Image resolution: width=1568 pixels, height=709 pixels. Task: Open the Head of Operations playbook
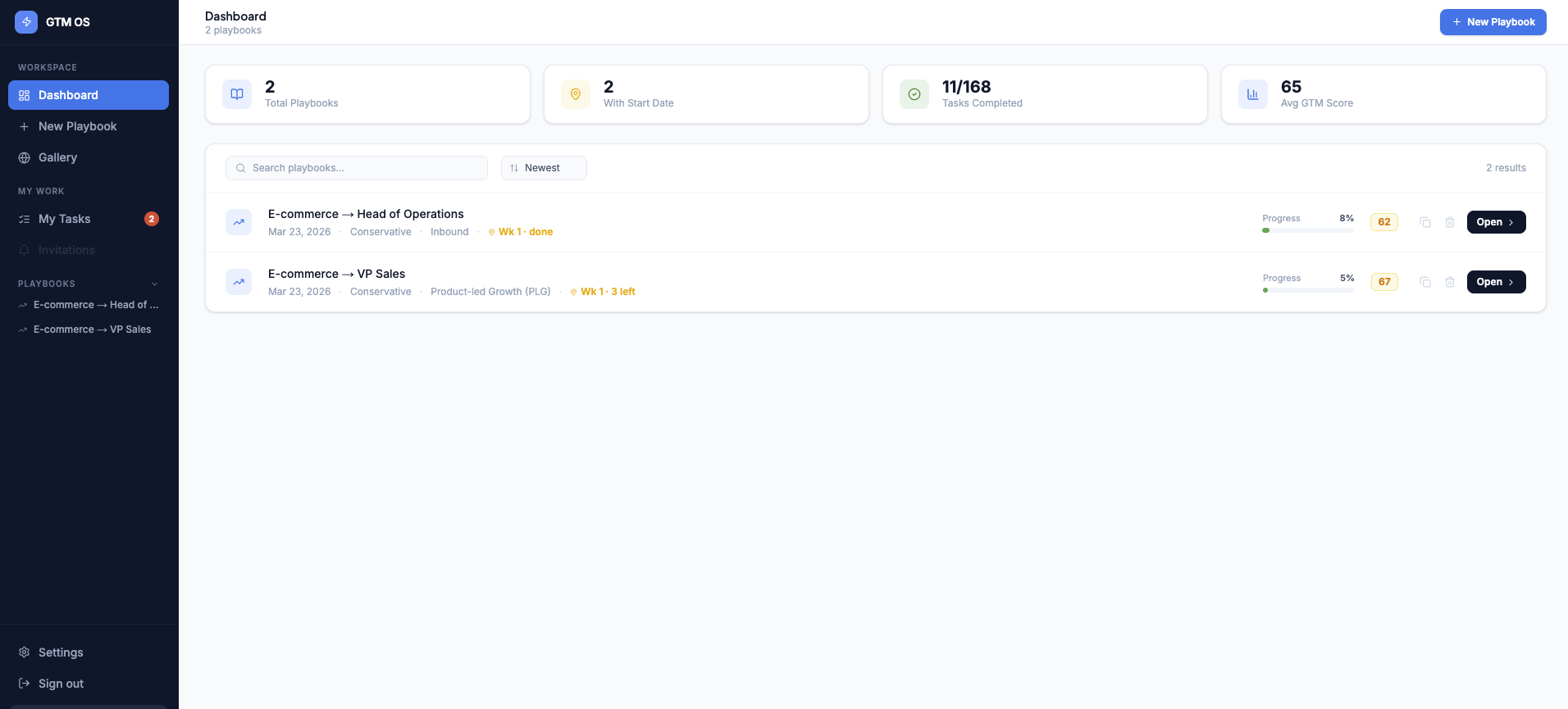pyautogui.click(x=1496, y=222)
